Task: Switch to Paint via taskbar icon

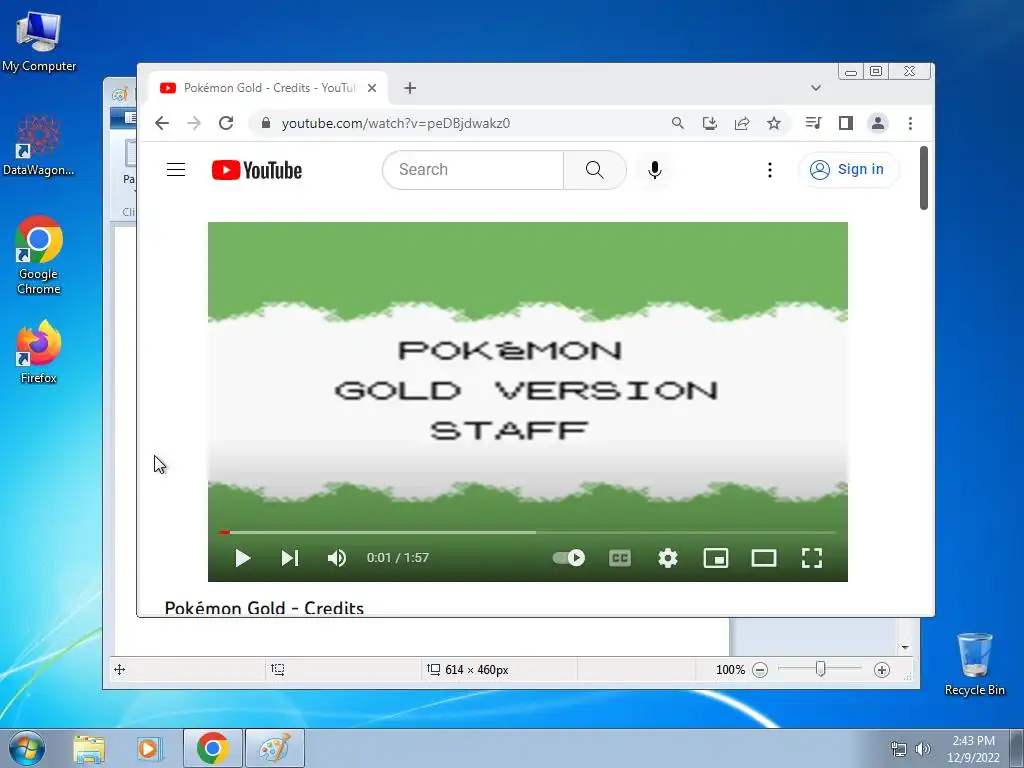Action: (x=274, y=748)
